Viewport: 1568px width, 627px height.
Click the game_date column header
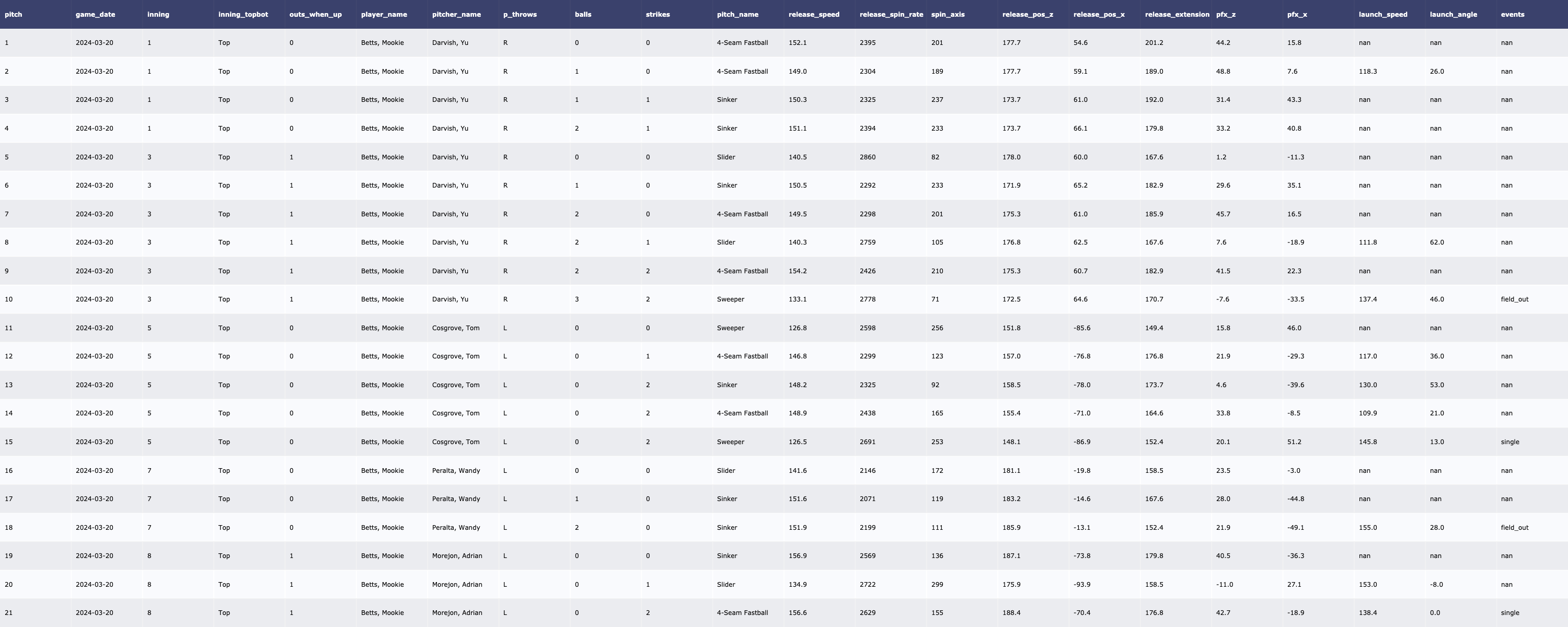[x=95, y=14]
